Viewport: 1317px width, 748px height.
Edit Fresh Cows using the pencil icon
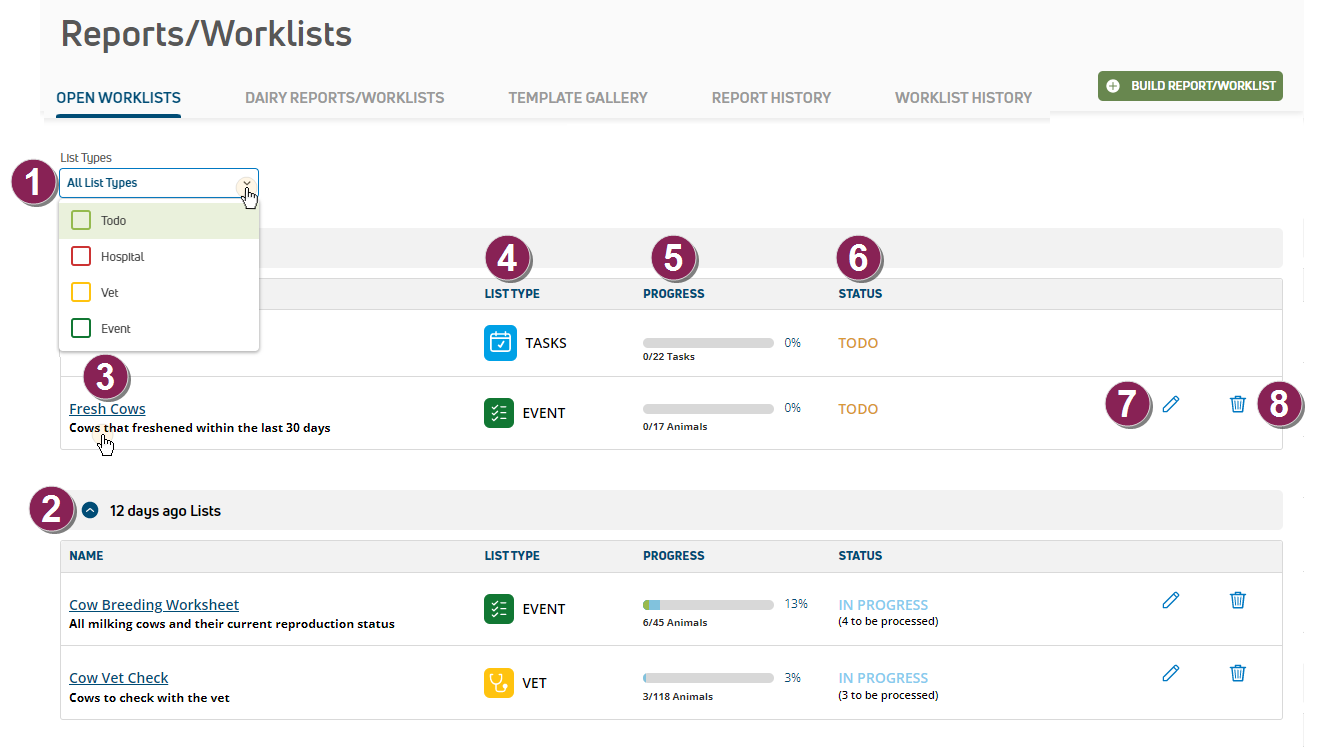pyautogui.click(x=1170, y=404)
